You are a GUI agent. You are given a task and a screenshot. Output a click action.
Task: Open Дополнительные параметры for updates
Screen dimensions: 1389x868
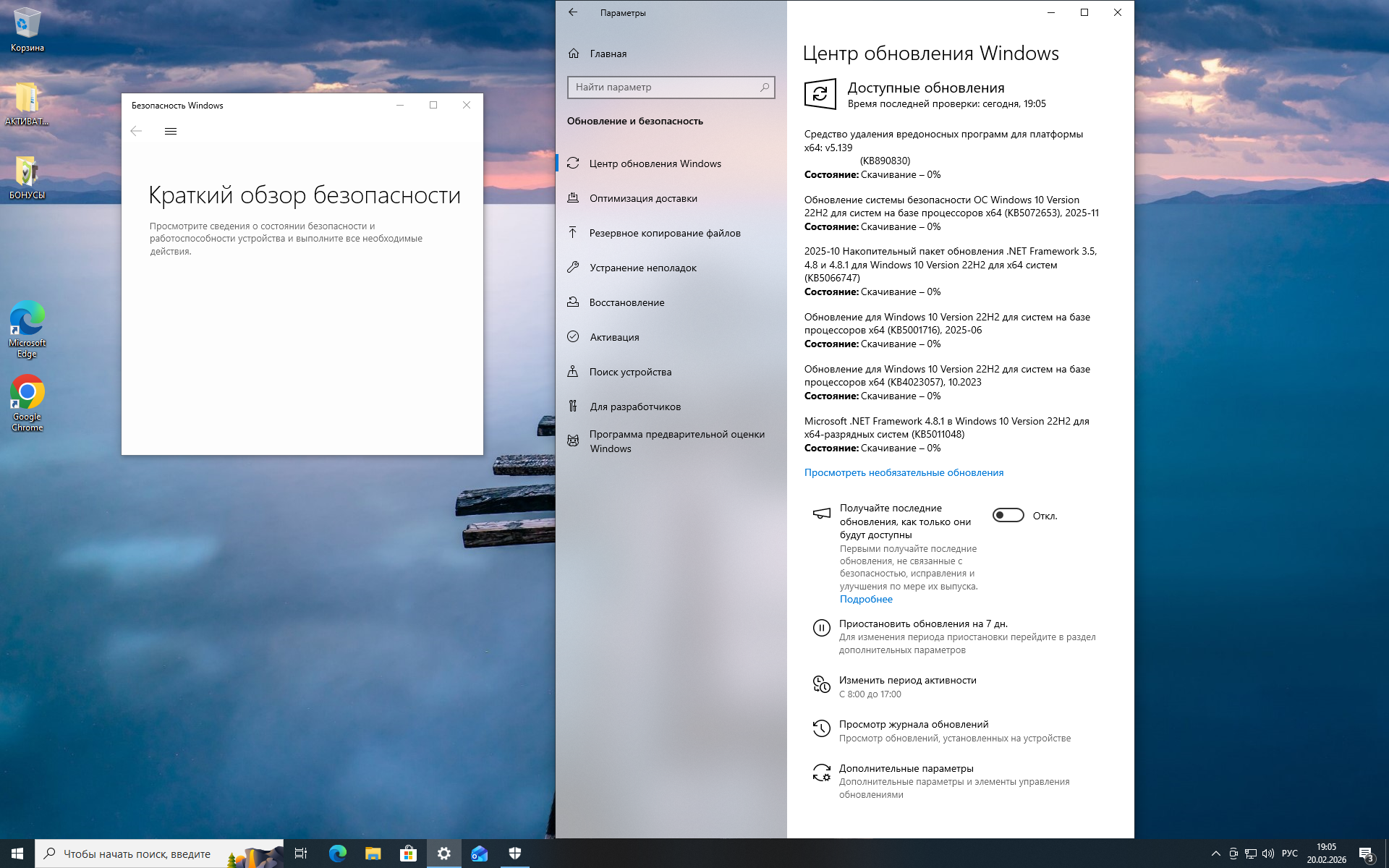tap(906, 768)
